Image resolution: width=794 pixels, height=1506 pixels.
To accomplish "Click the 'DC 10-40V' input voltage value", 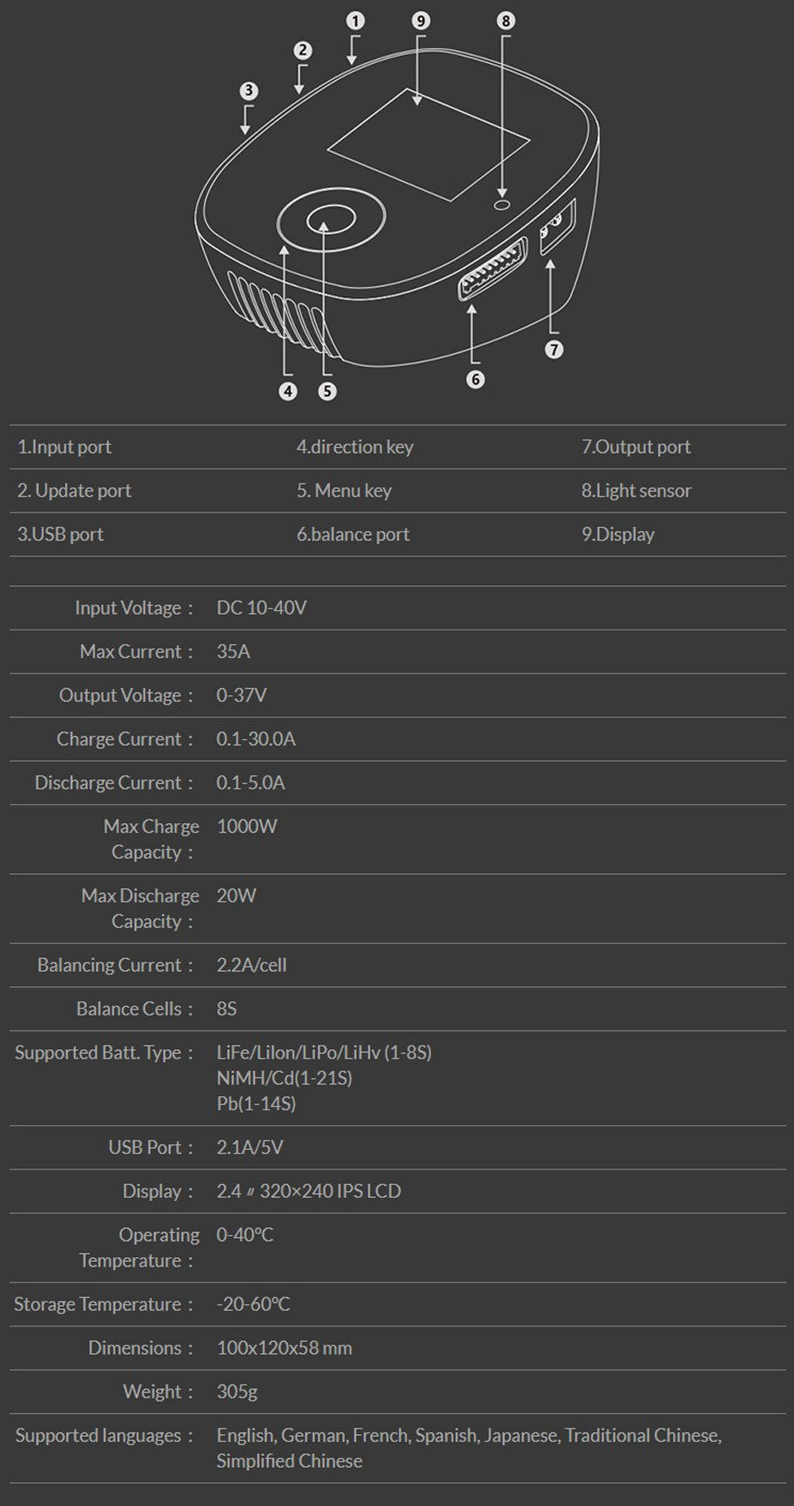I will click(262, 608).
